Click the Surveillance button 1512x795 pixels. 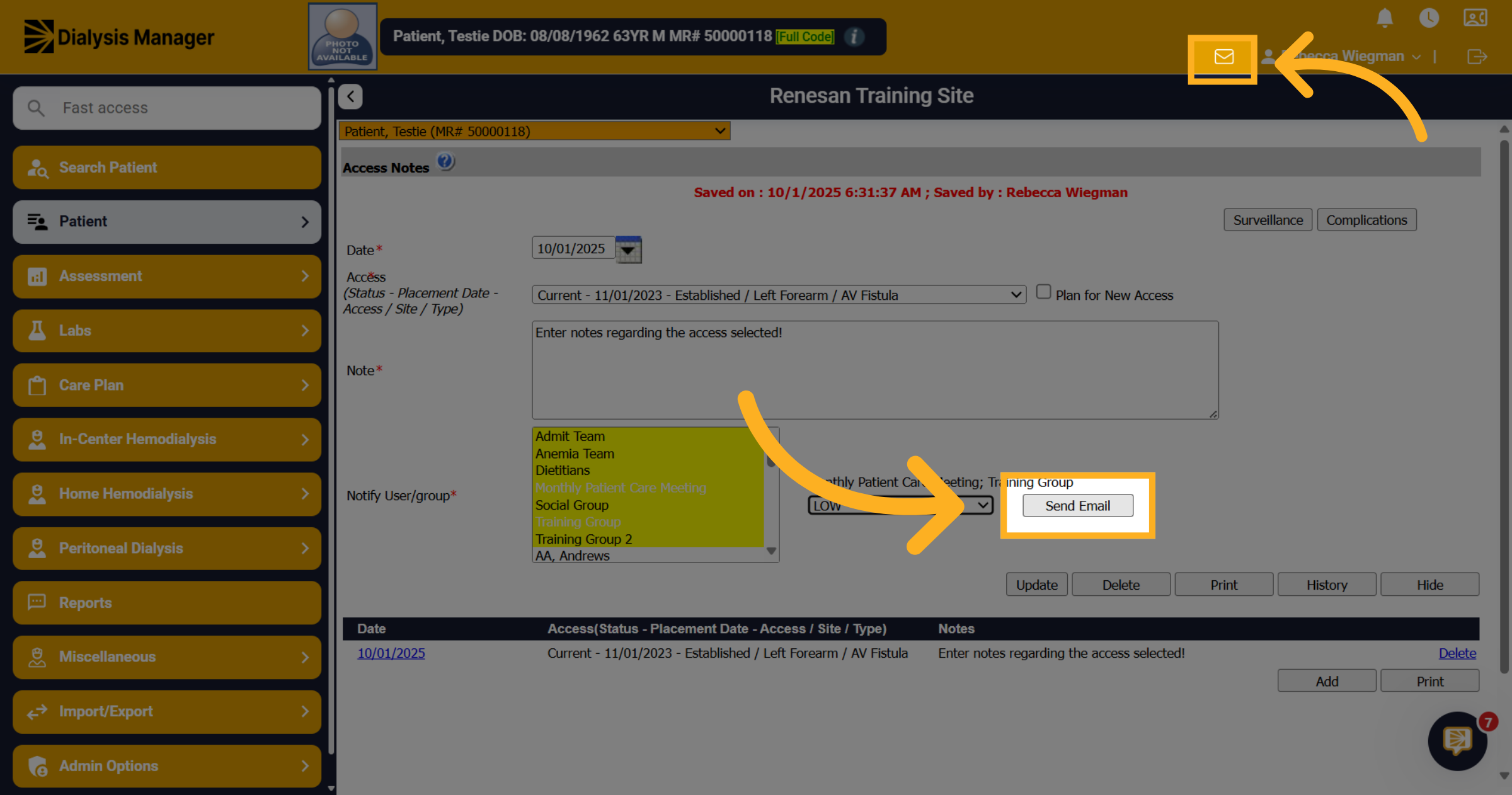1268,220
